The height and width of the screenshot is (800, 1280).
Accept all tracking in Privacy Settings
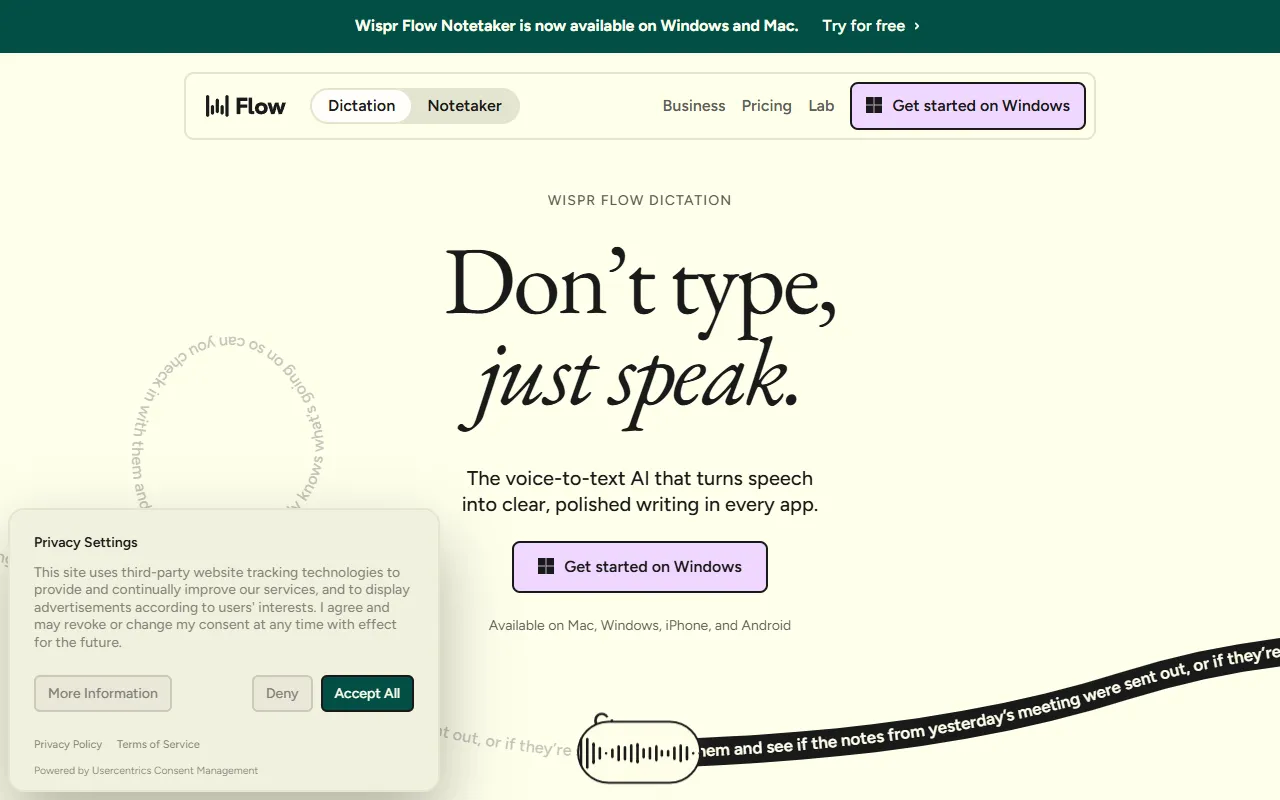click(367, 694)
